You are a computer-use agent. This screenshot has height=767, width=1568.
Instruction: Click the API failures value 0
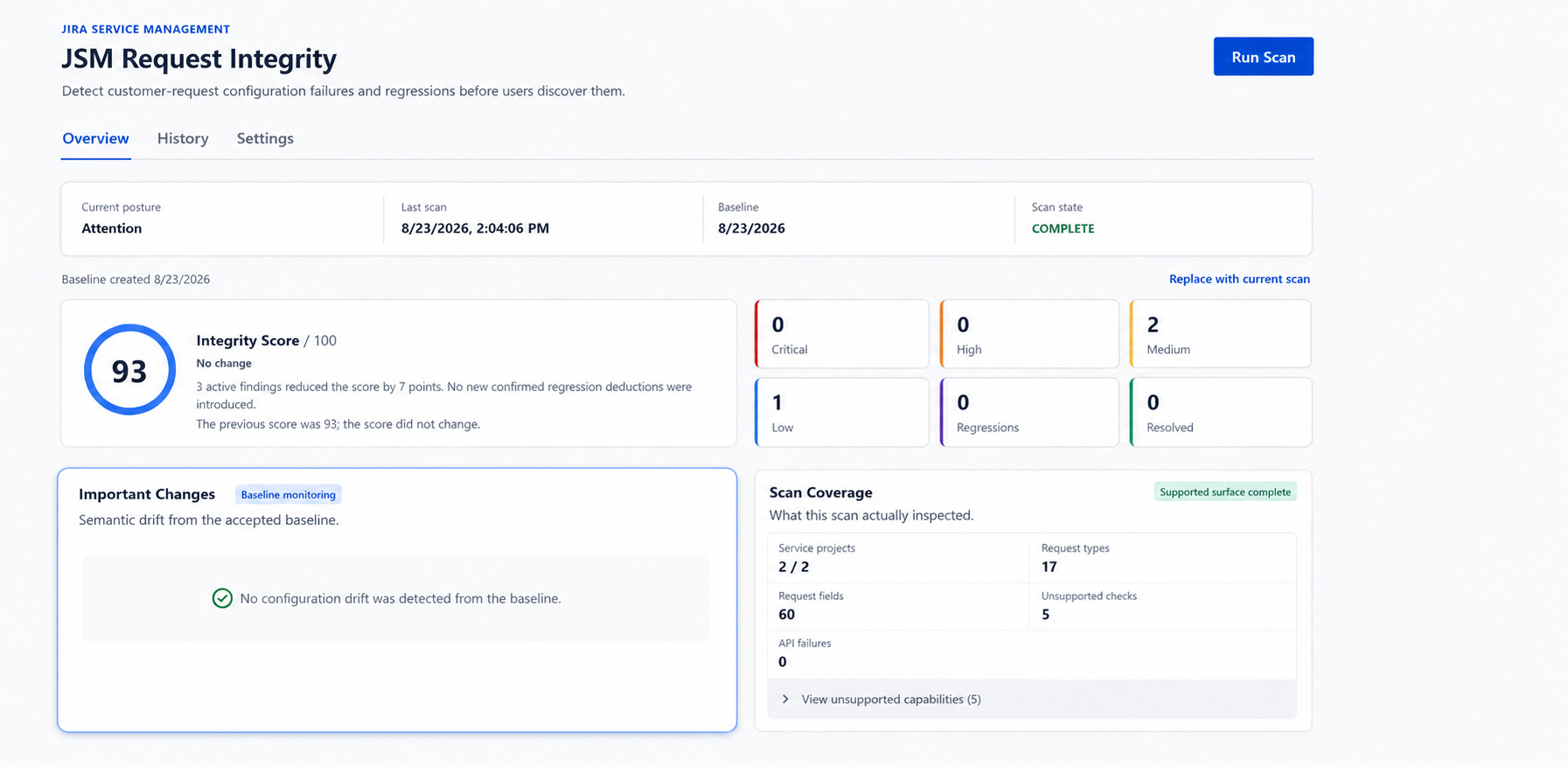point(783,662)
